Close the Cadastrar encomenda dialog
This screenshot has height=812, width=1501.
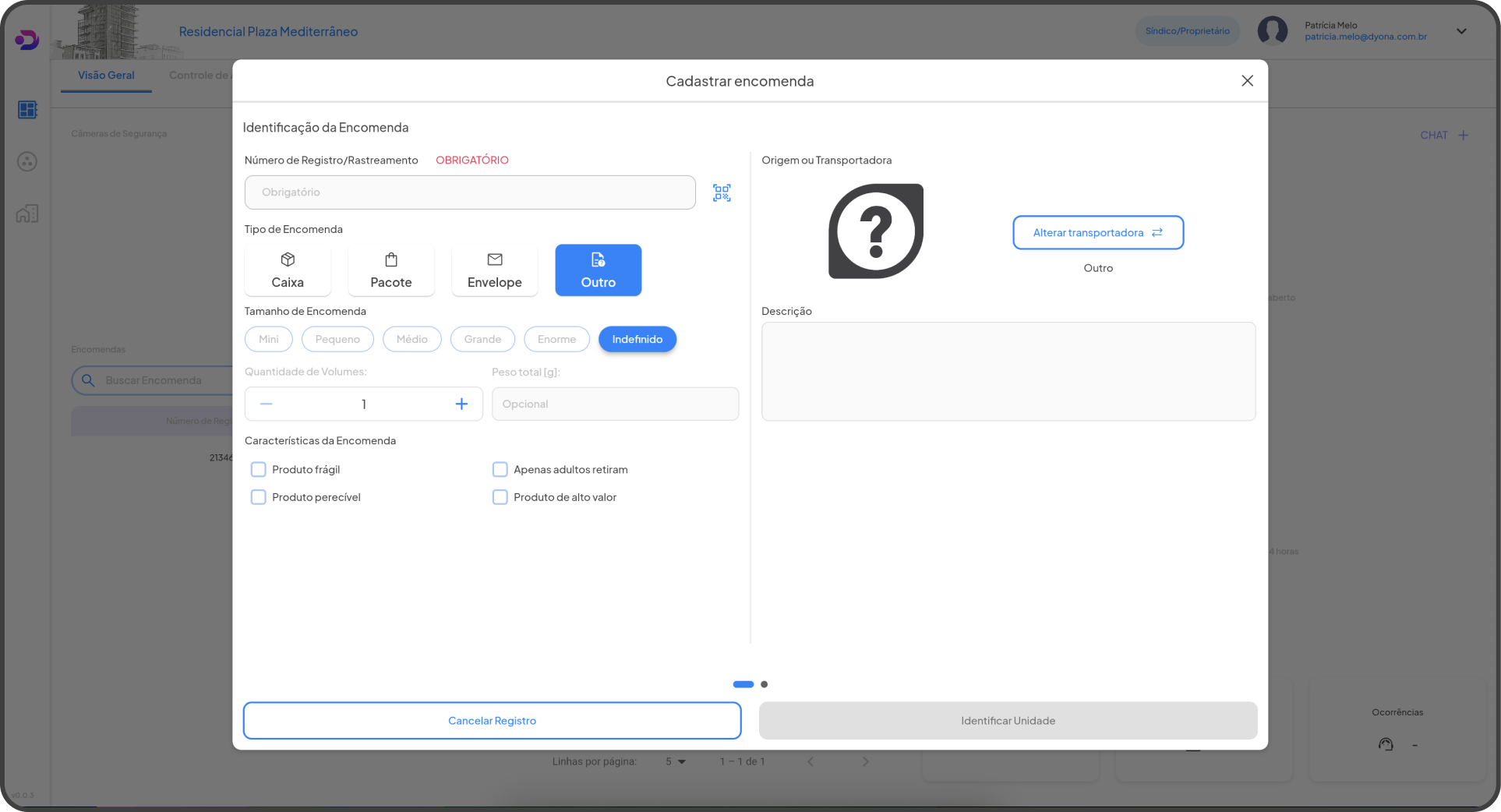pyautogui.click(x=1247, y=81)
